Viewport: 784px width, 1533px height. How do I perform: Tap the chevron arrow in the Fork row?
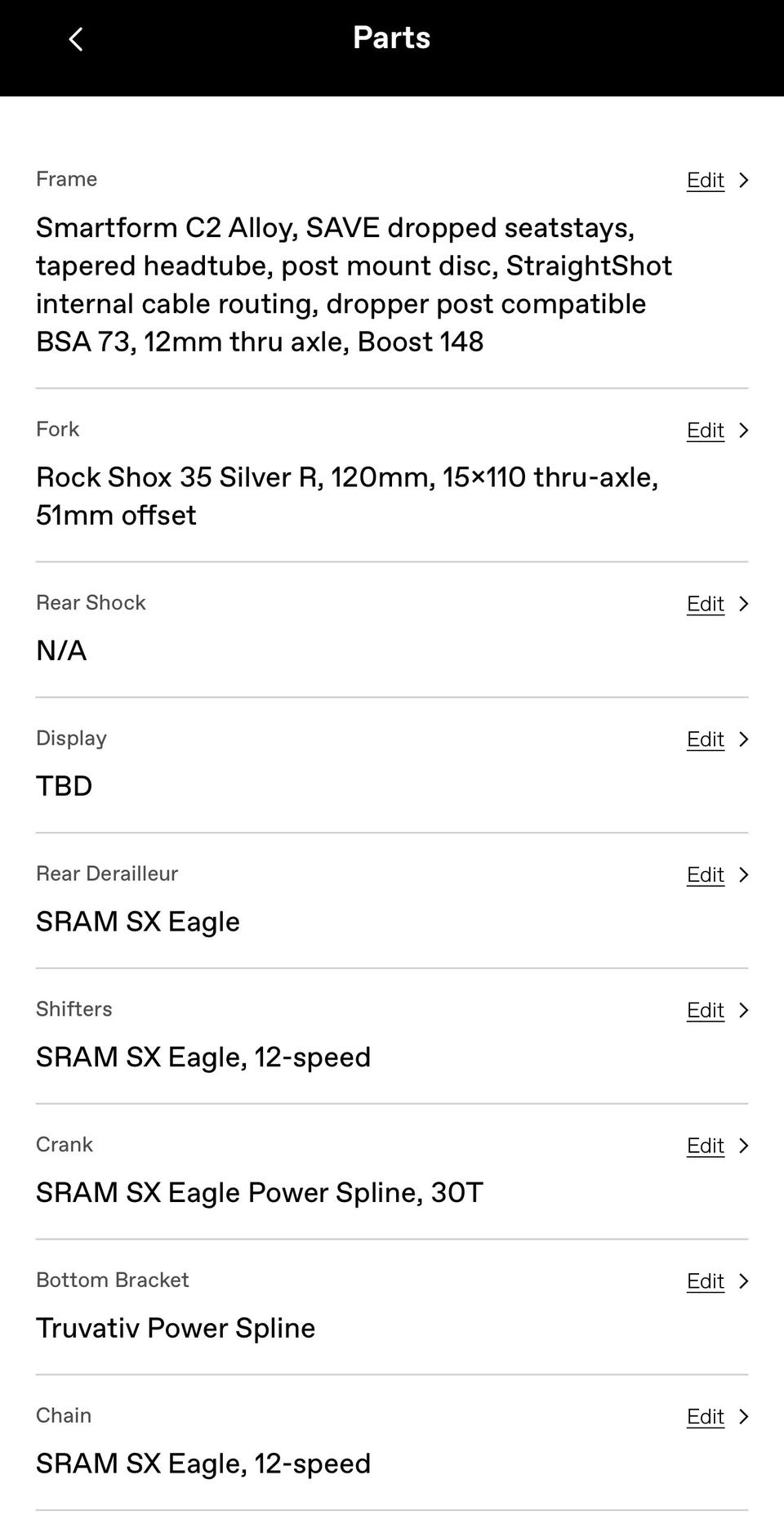[743, 431]
